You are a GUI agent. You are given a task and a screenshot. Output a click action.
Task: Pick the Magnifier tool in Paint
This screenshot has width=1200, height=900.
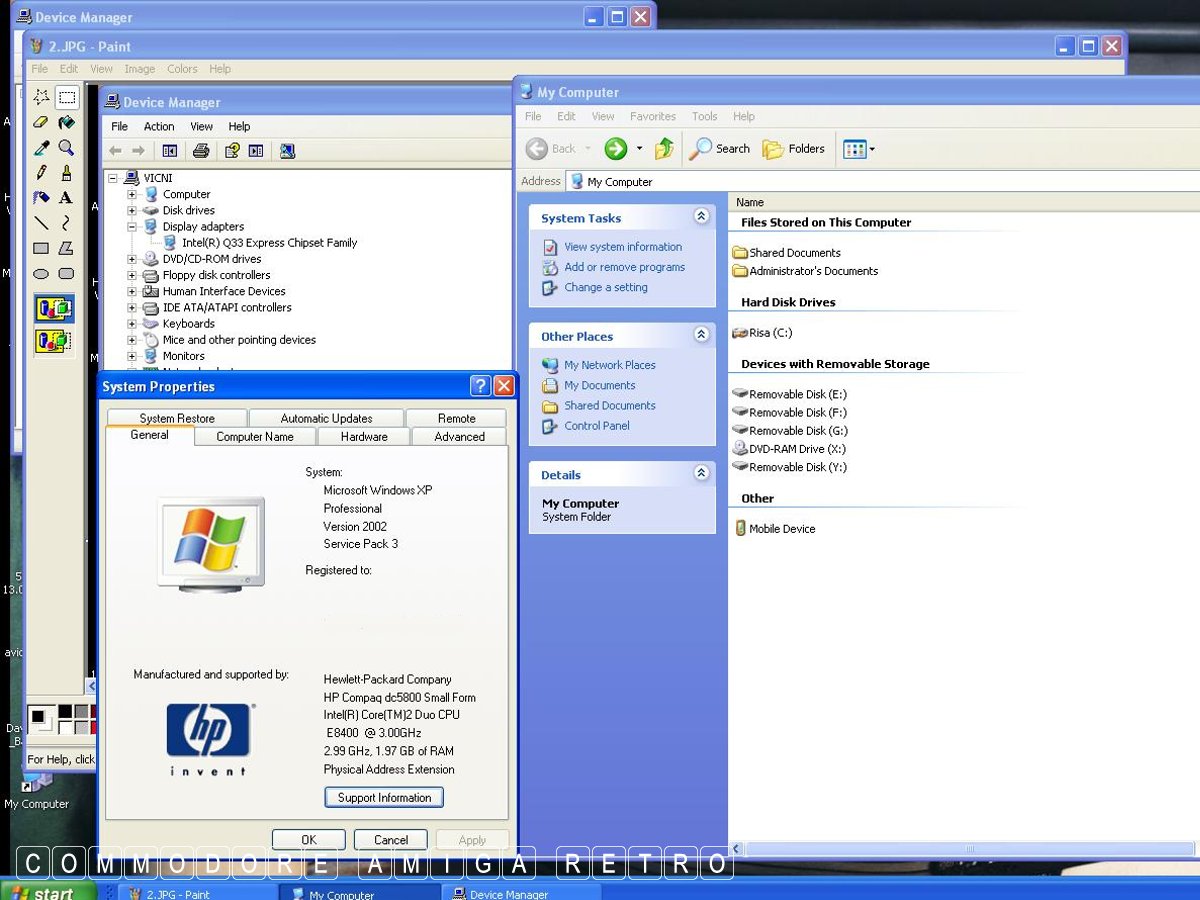[66, 148]
